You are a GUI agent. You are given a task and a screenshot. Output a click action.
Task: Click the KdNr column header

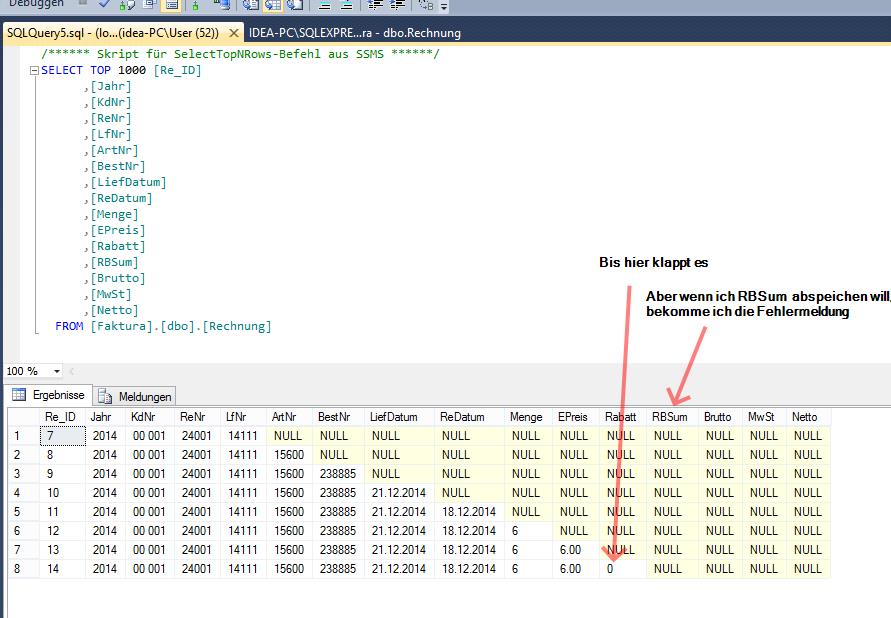tap(150, 417)
